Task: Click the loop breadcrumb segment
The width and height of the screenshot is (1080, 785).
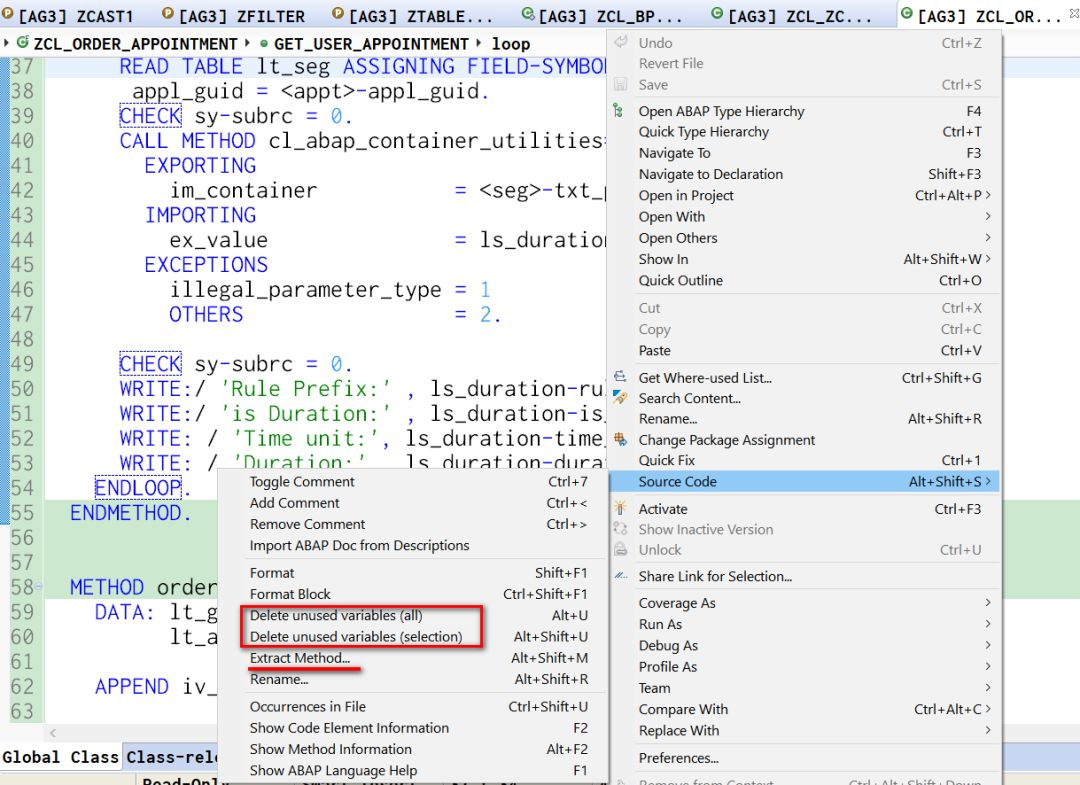Action: 510,44
